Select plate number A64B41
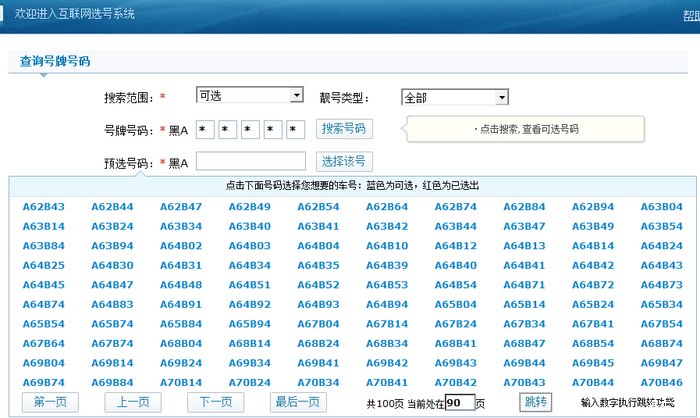 point(524,265)
